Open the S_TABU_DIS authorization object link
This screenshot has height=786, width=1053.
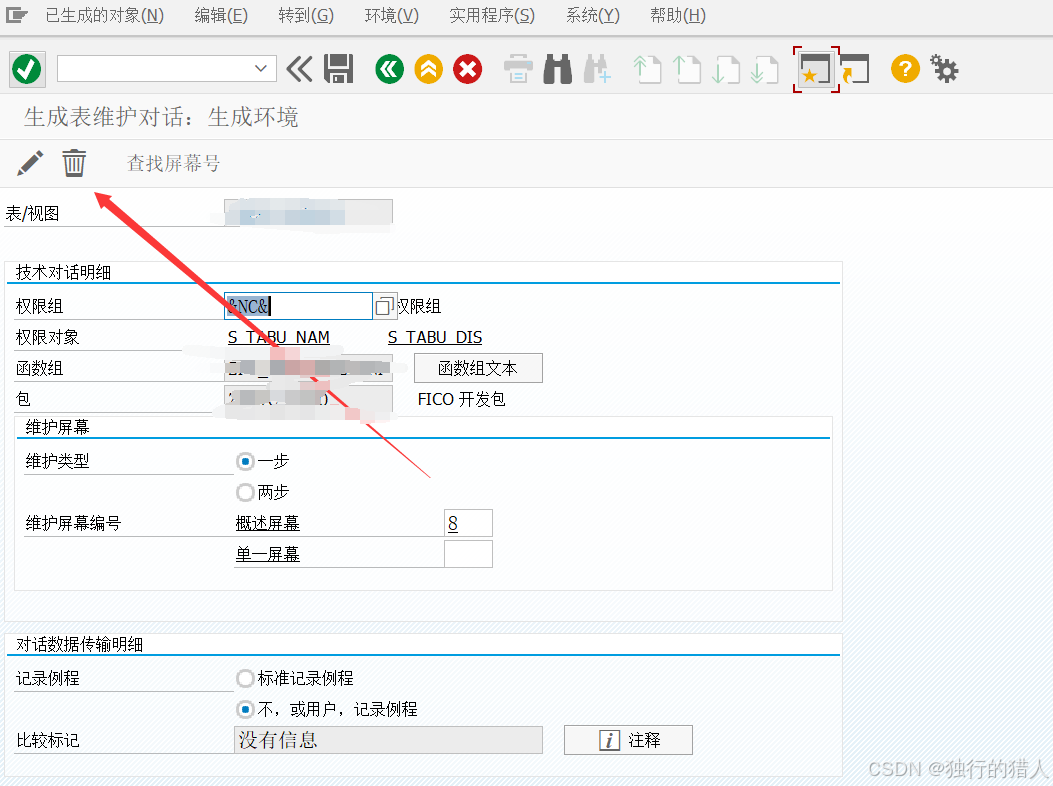click(435, 337)
